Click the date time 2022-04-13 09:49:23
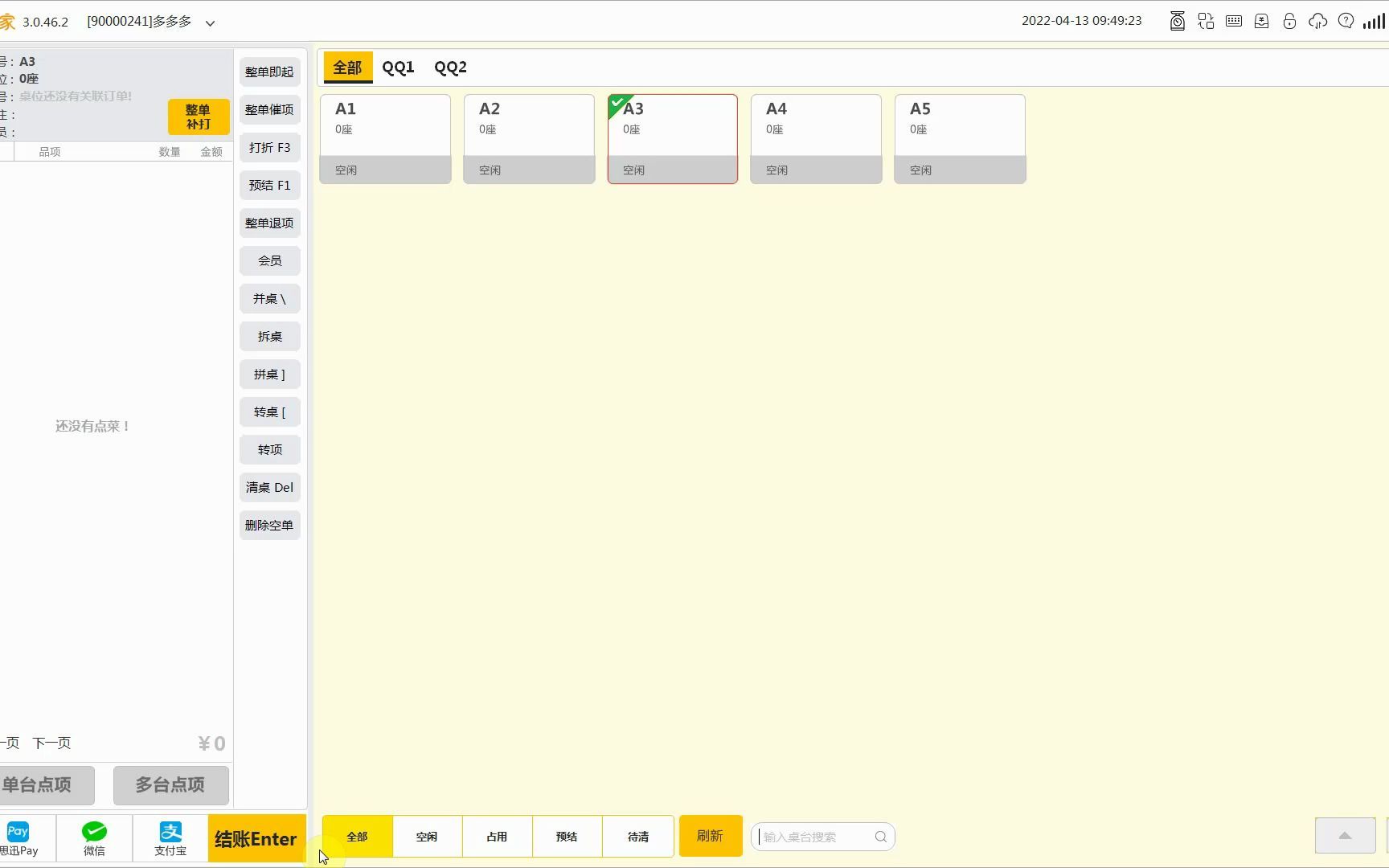Screen dimensions: 1389x868 1082,21
